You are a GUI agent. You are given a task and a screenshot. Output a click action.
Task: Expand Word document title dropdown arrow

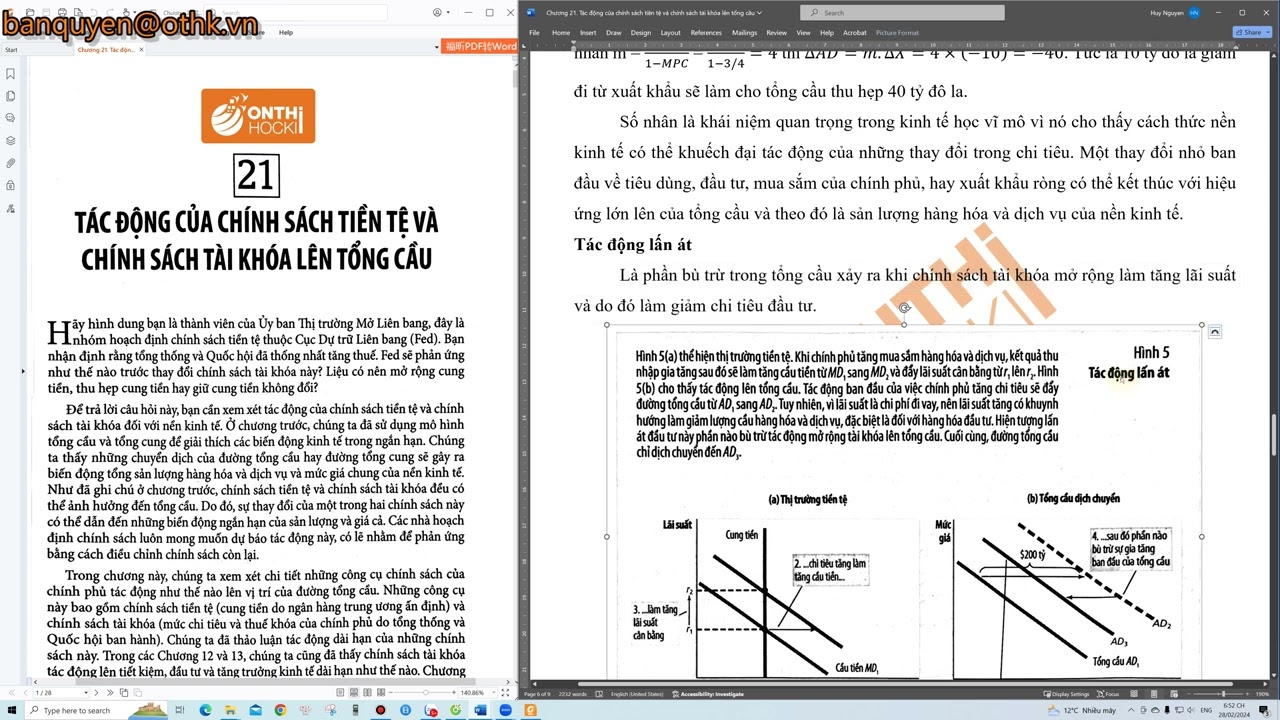pos(760,13)
